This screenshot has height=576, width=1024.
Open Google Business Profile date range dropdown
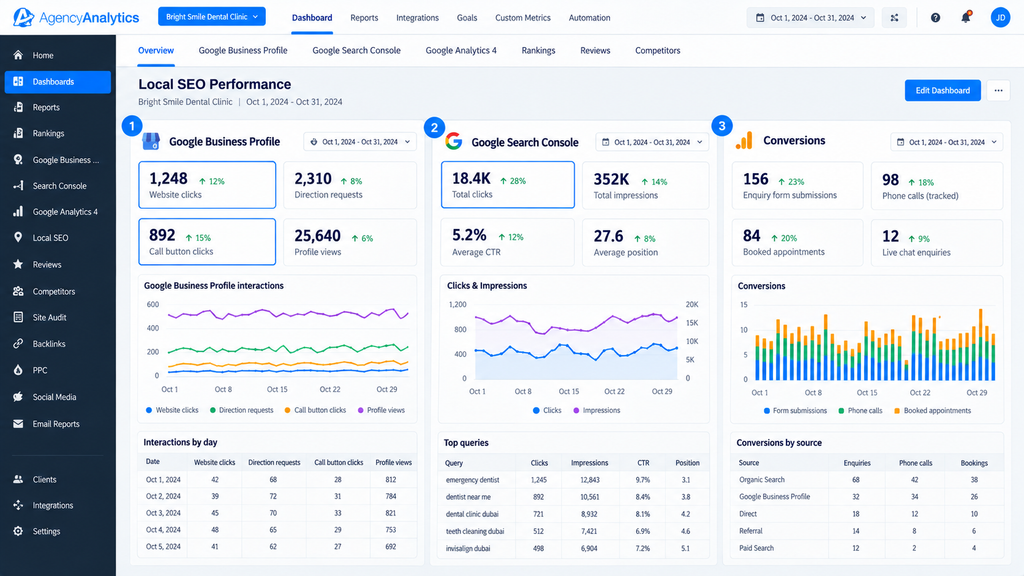point(360,142)
